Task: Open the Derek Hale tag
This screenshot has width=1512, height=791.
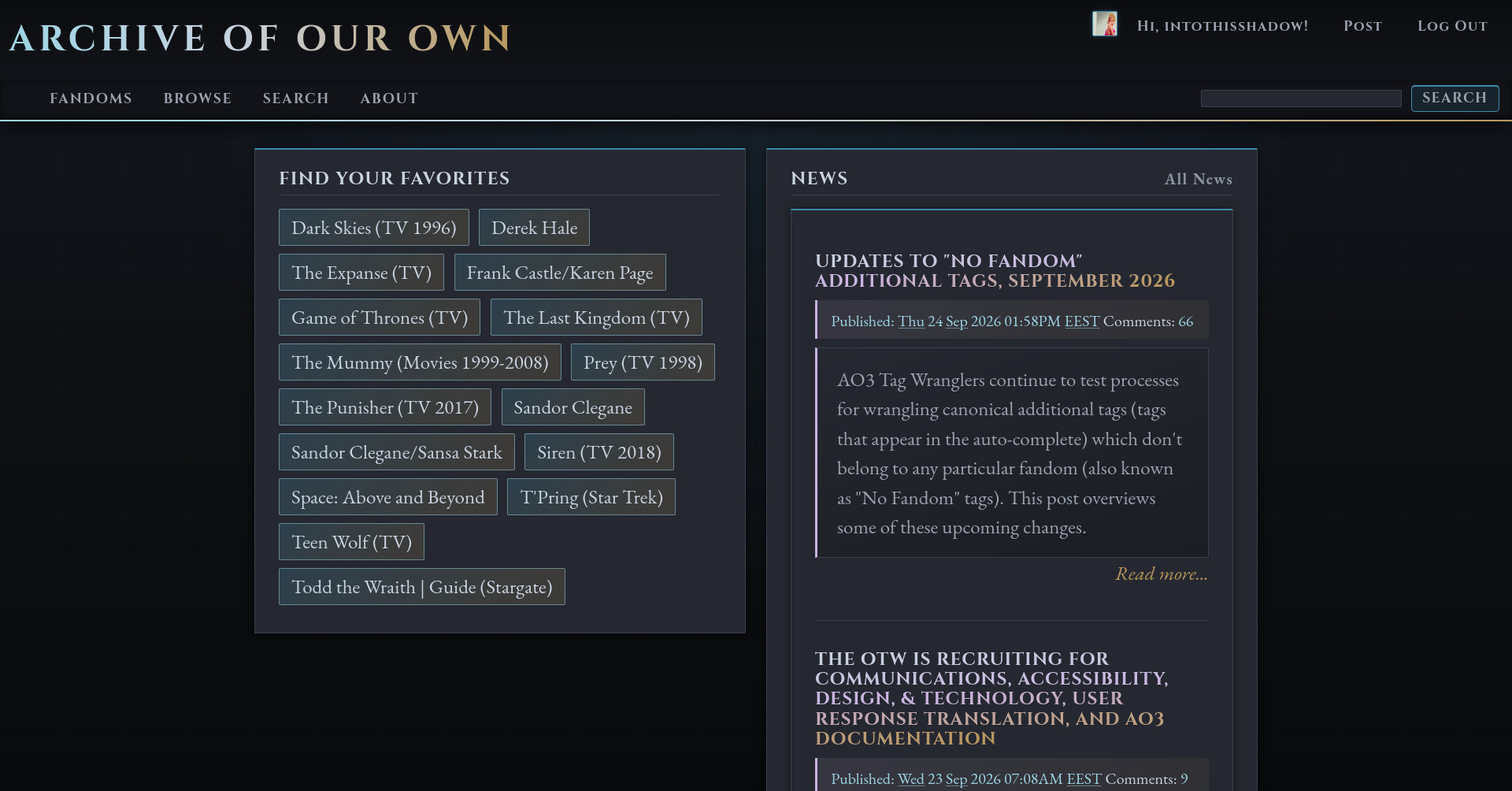Action: click(x=534, y=228)
